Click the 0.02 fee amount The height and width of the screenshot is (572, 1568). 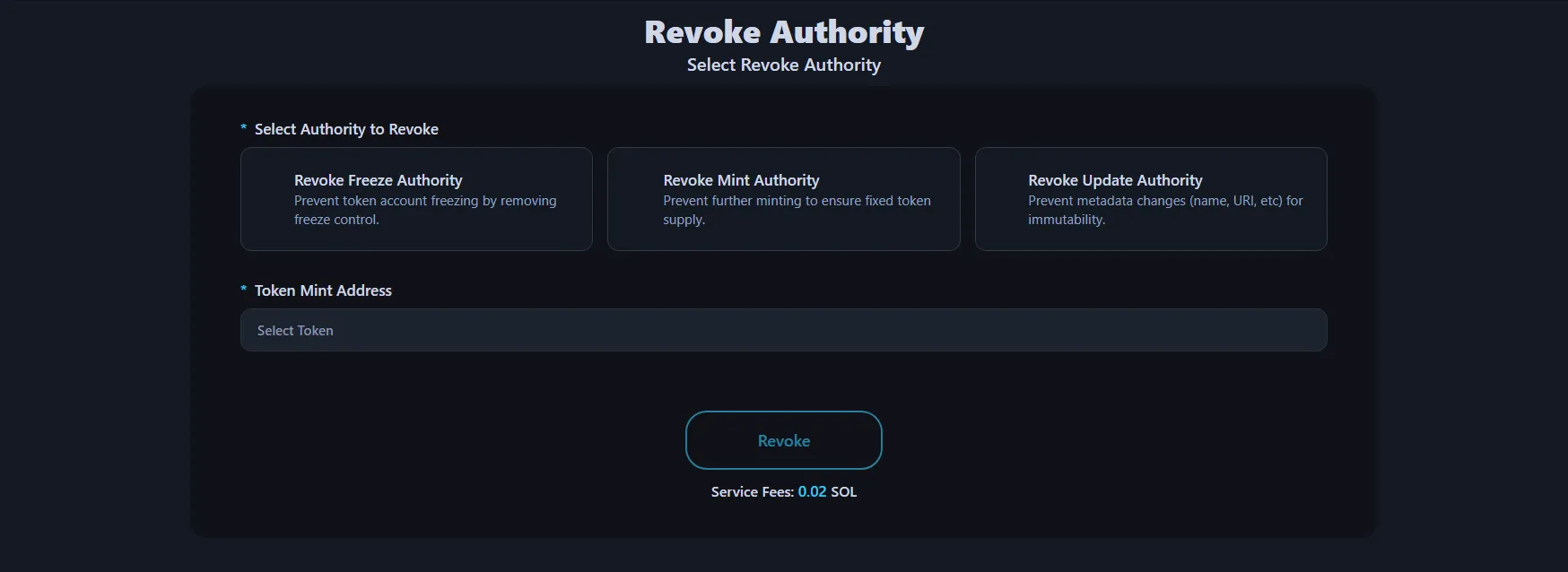click(x=812, y=492)
